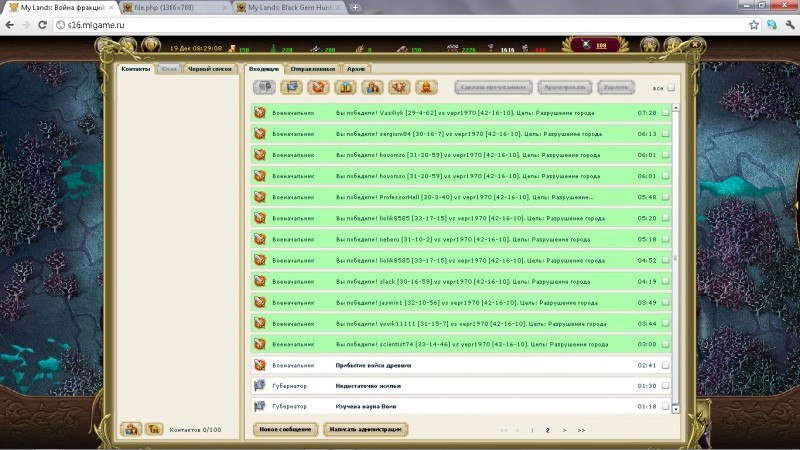Click the round cup emblem at top-left
The width and height of the screenshot is (800, 450).
pos(151,45)
